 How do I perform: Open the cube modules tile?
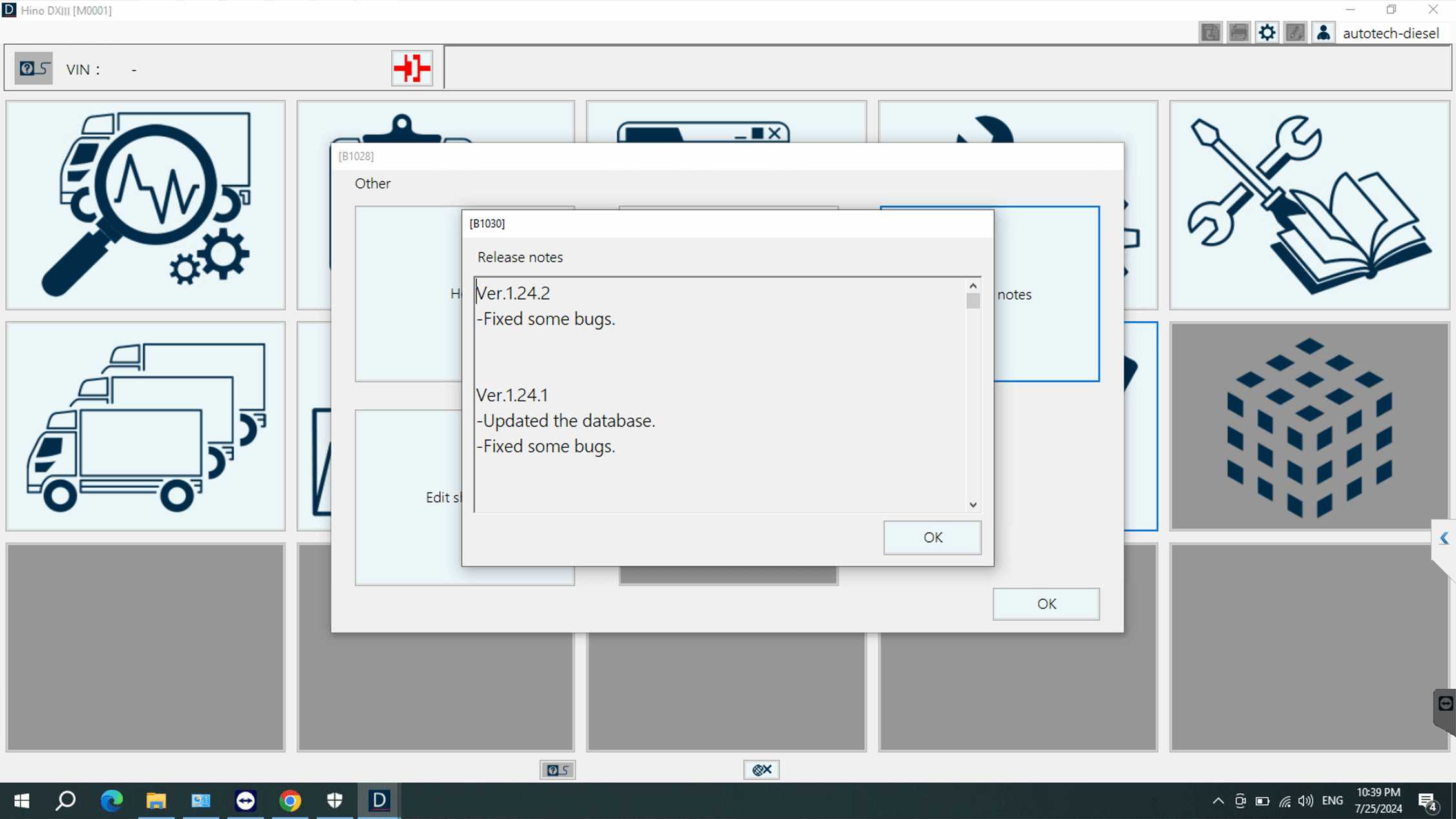(x=1309, y=426)
